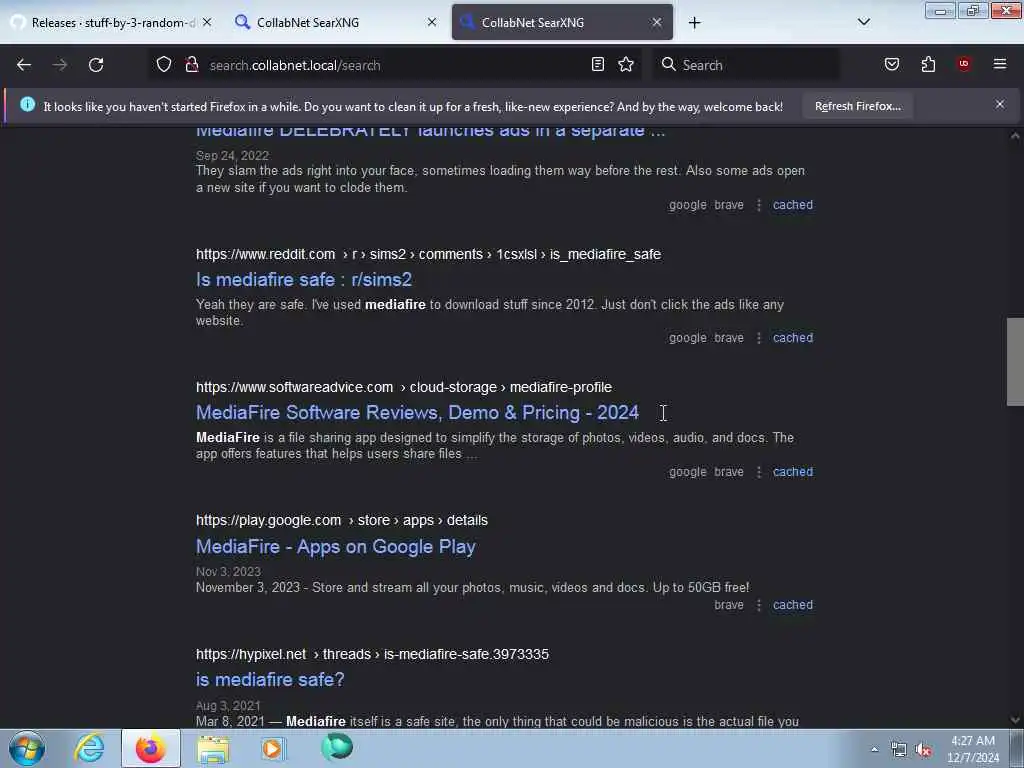
Task: Dismiss the Firefox notification bar
Action: [x=999, y=104]
